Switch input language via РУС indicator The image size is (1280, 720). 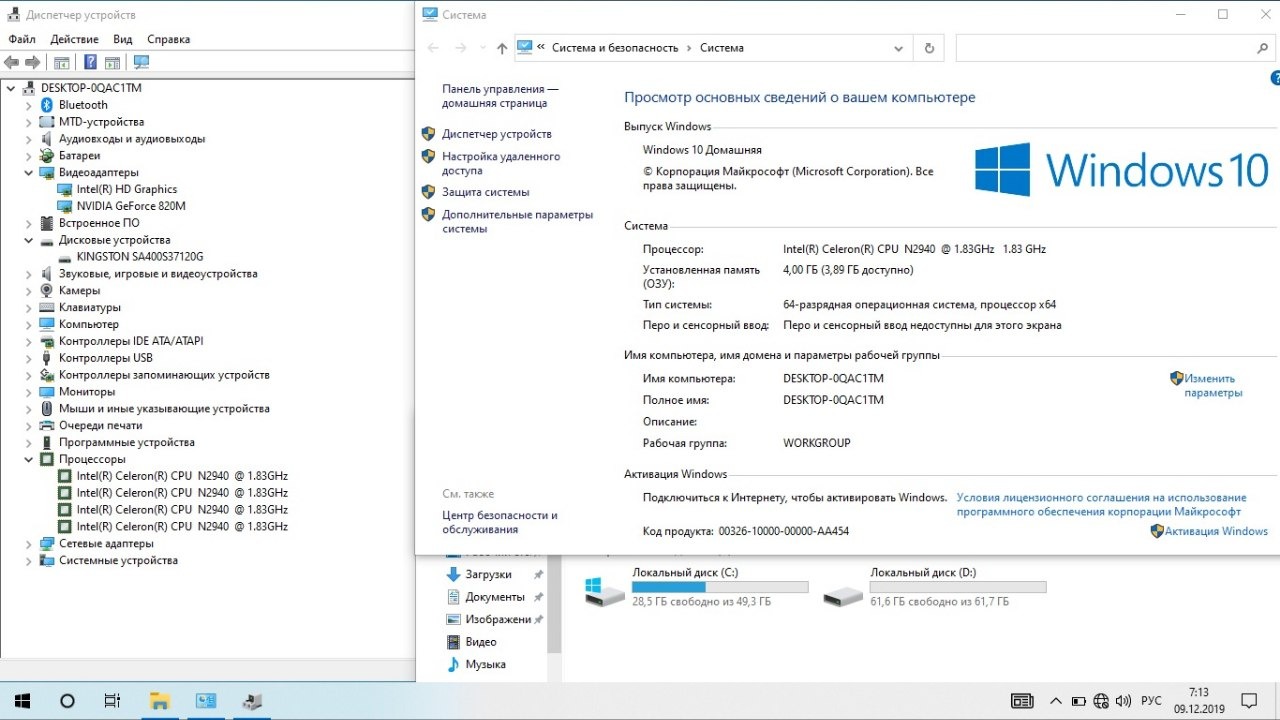tap(1152, 701)
